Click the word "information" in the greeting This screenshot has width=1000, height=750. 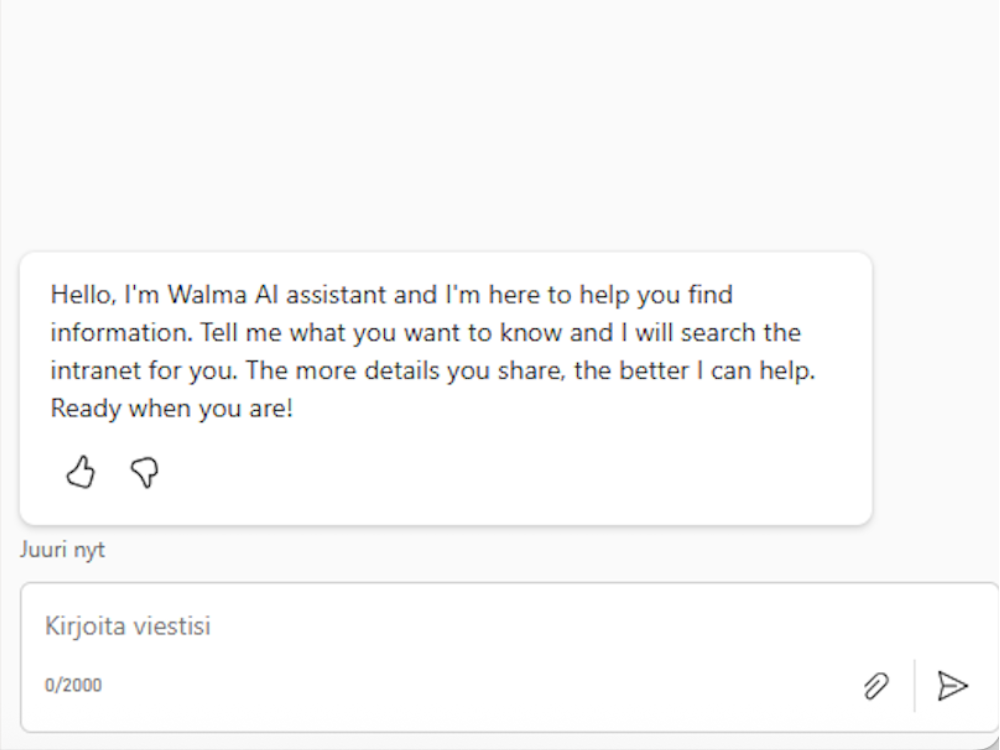(x=111, y=333)
